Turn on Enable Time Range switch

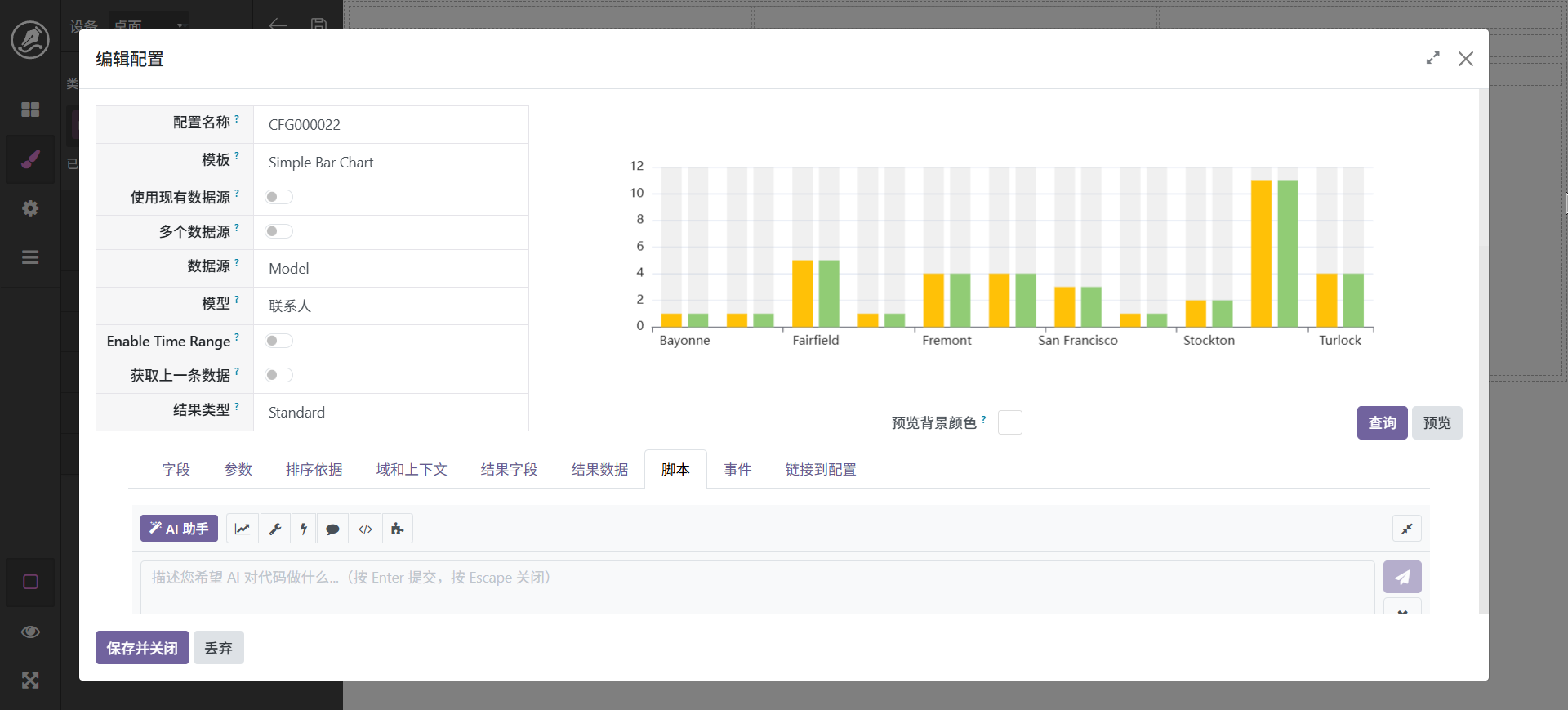point(278,341)
